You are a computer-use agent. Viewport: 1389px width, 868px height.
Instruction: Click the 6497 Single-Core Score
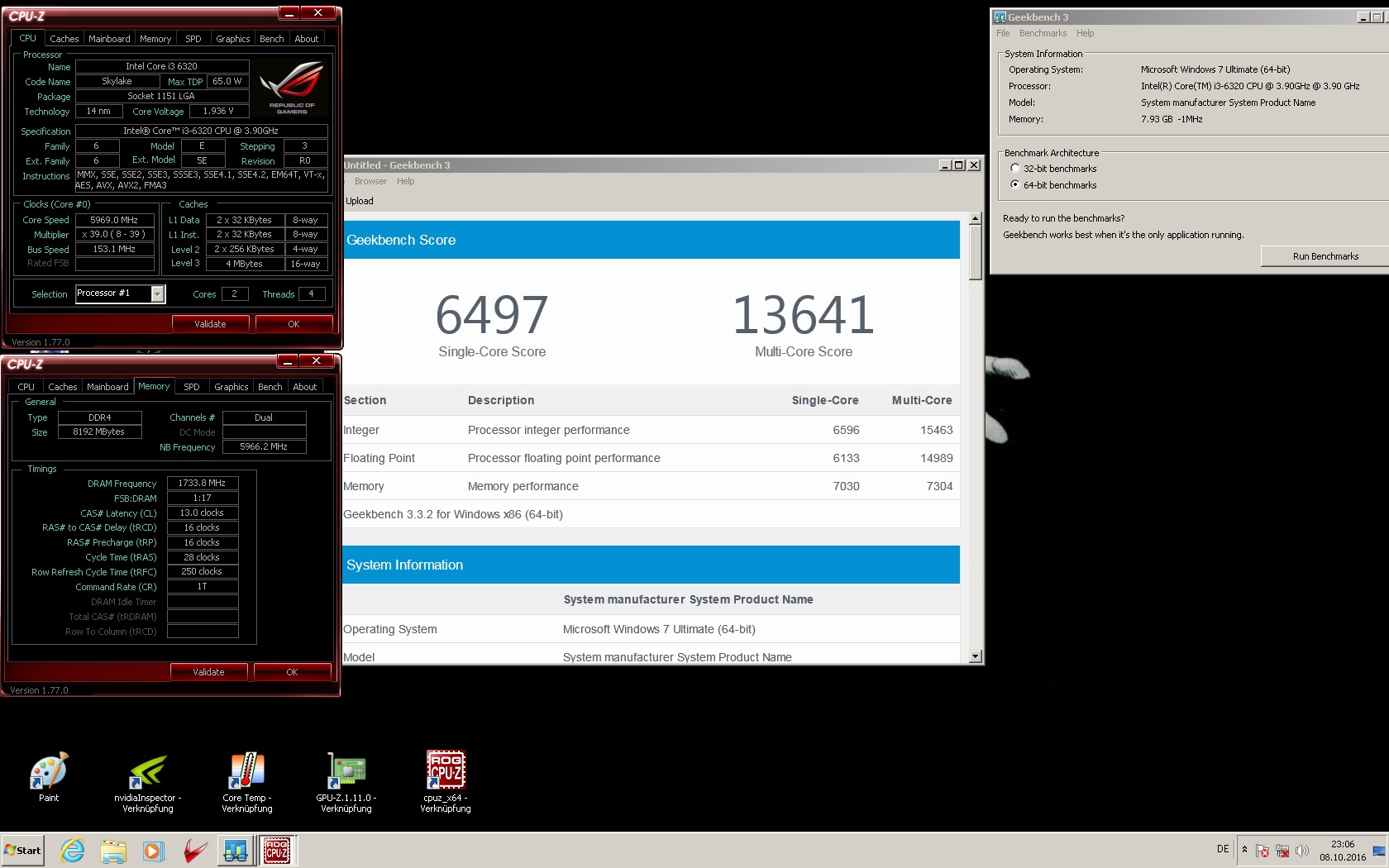point(492,315)
